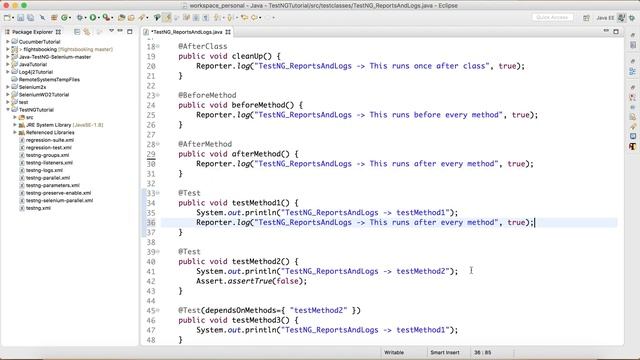Place cursor on the Assert.assertTrue(false) line
Viewport: 640px width, 360px height.
(x=251, y=281)
